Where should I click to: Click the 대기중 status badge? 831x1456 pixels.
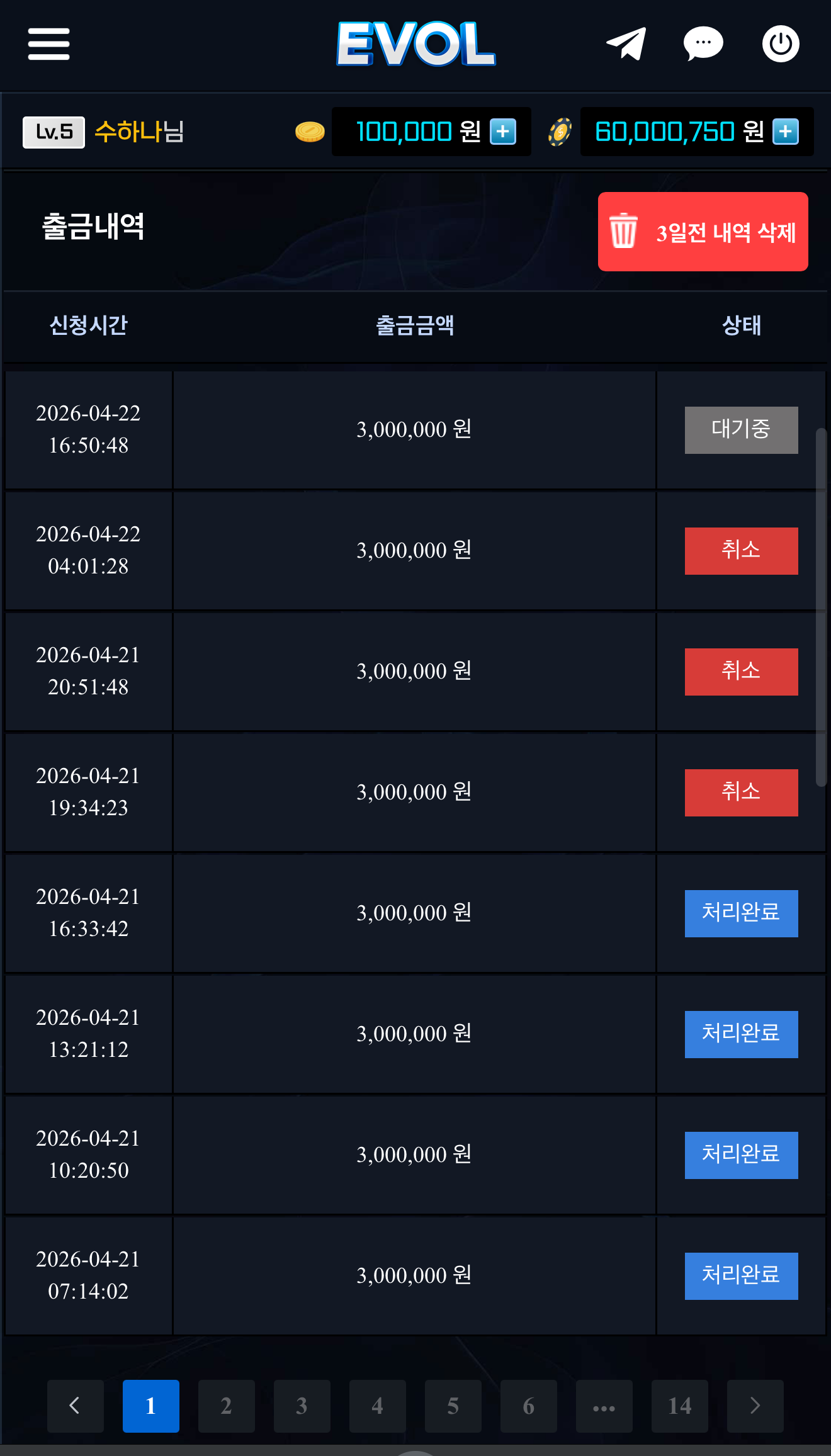point(741,430)
